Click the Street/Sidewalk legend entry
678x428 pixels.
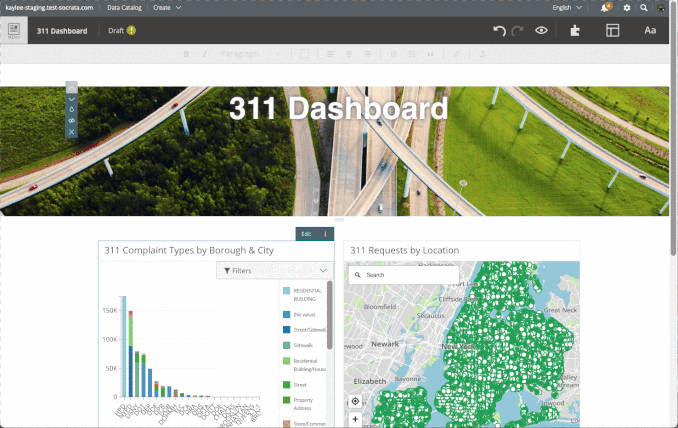click(x=304, y=330)
